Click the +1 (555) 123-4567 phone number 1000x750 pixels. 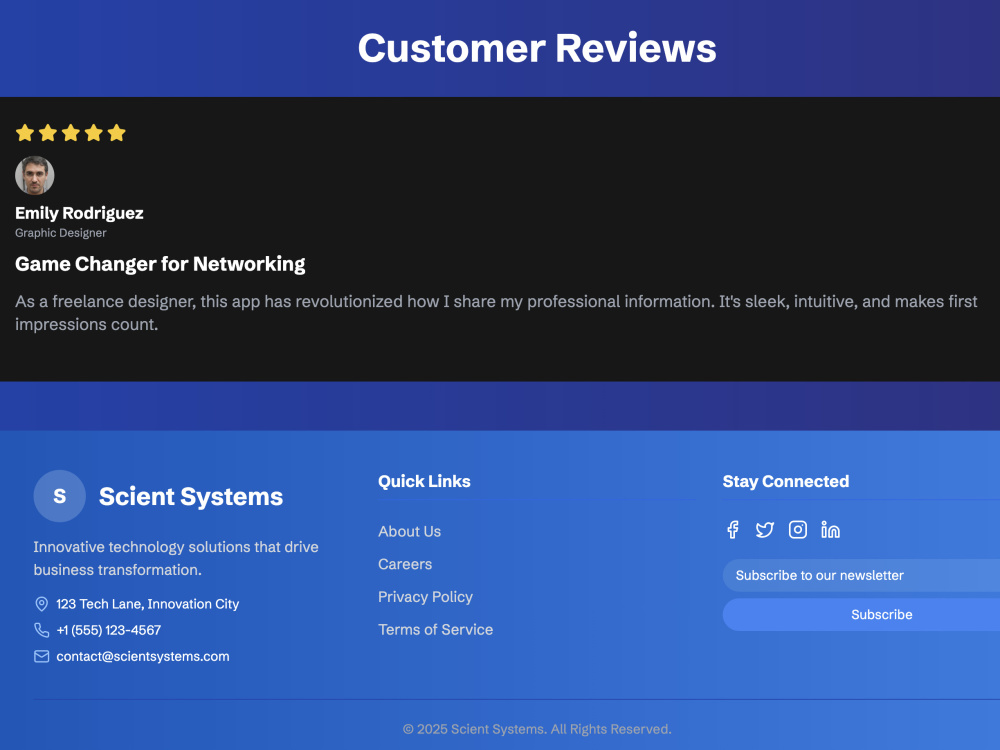(108, 630)
